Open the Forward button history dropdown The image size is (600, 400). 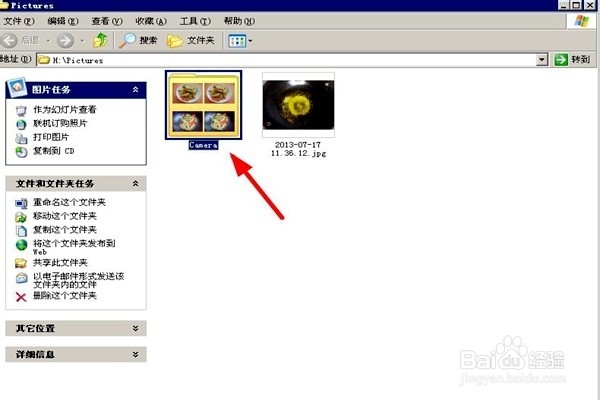click(82, 40)
